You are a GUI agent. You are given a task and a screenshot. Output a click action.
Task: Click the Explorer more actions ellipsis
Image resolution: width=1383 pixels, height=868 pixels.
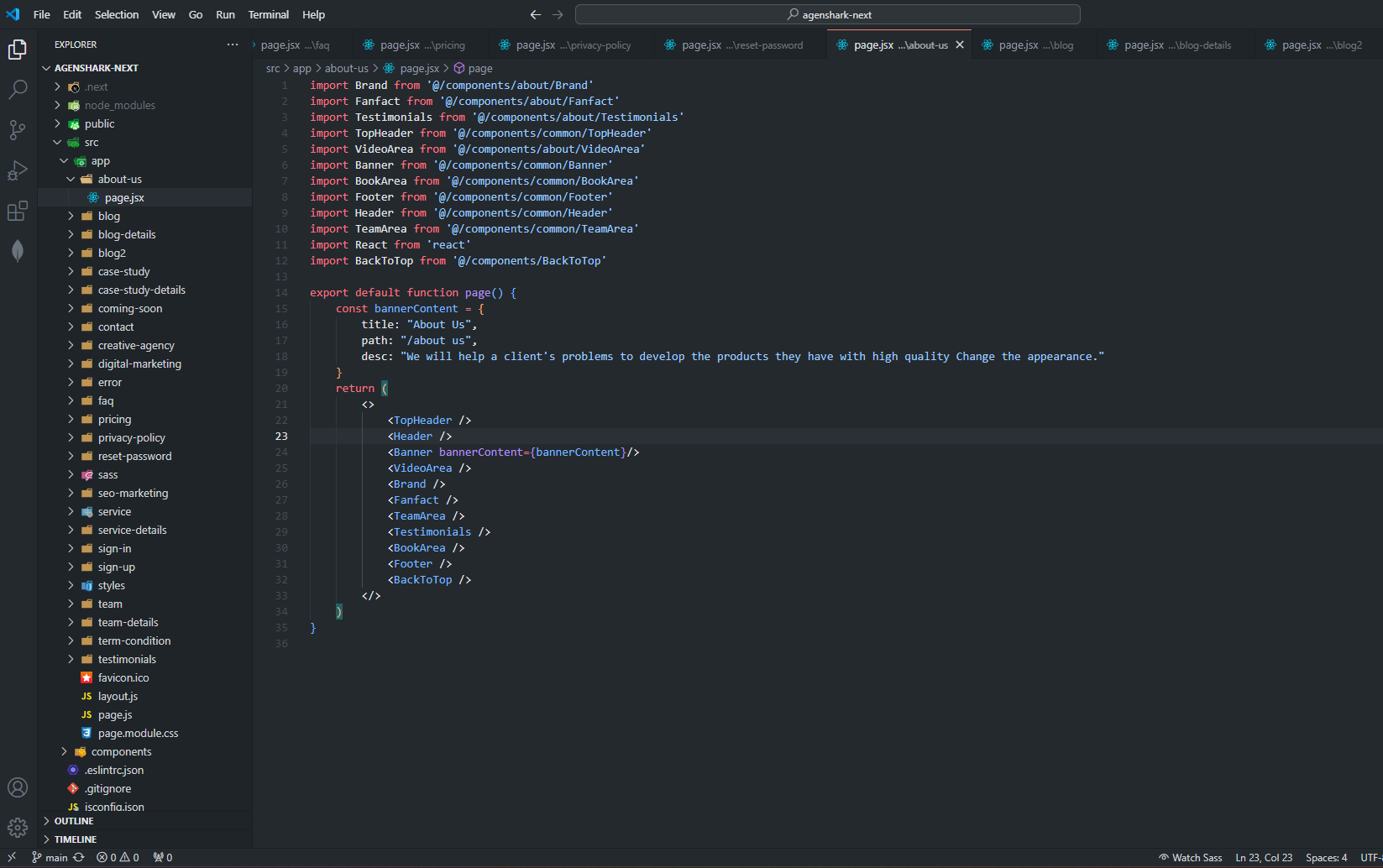233,44
